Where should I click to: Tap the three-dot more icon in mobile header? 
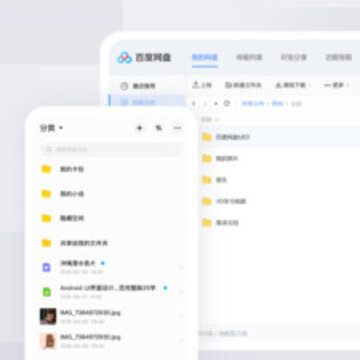click(x=177, y=128)
